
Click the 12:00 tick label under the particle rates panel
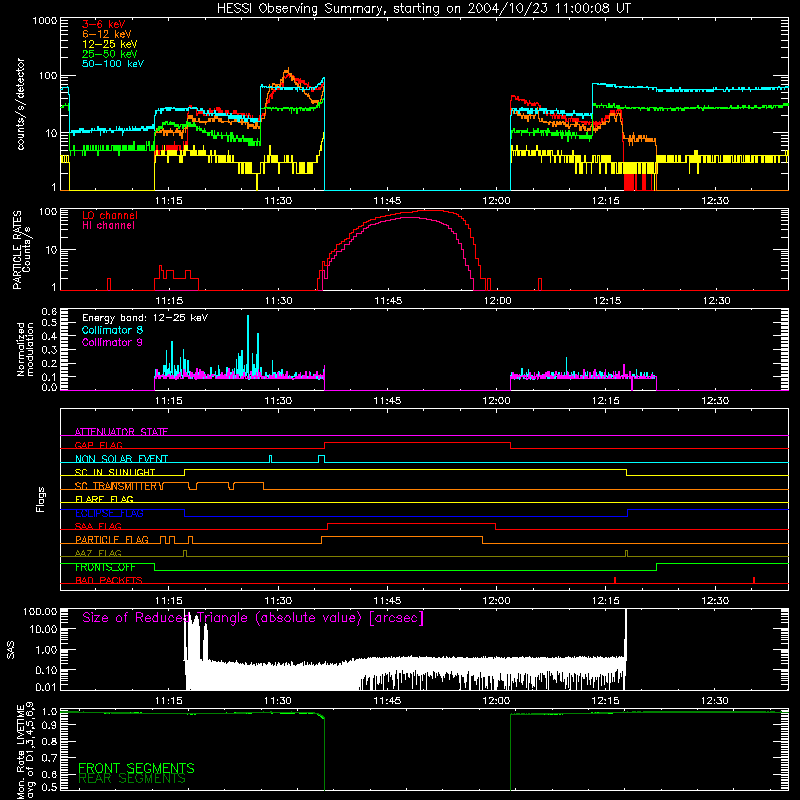pyautogui.click(x=497, y=301)
